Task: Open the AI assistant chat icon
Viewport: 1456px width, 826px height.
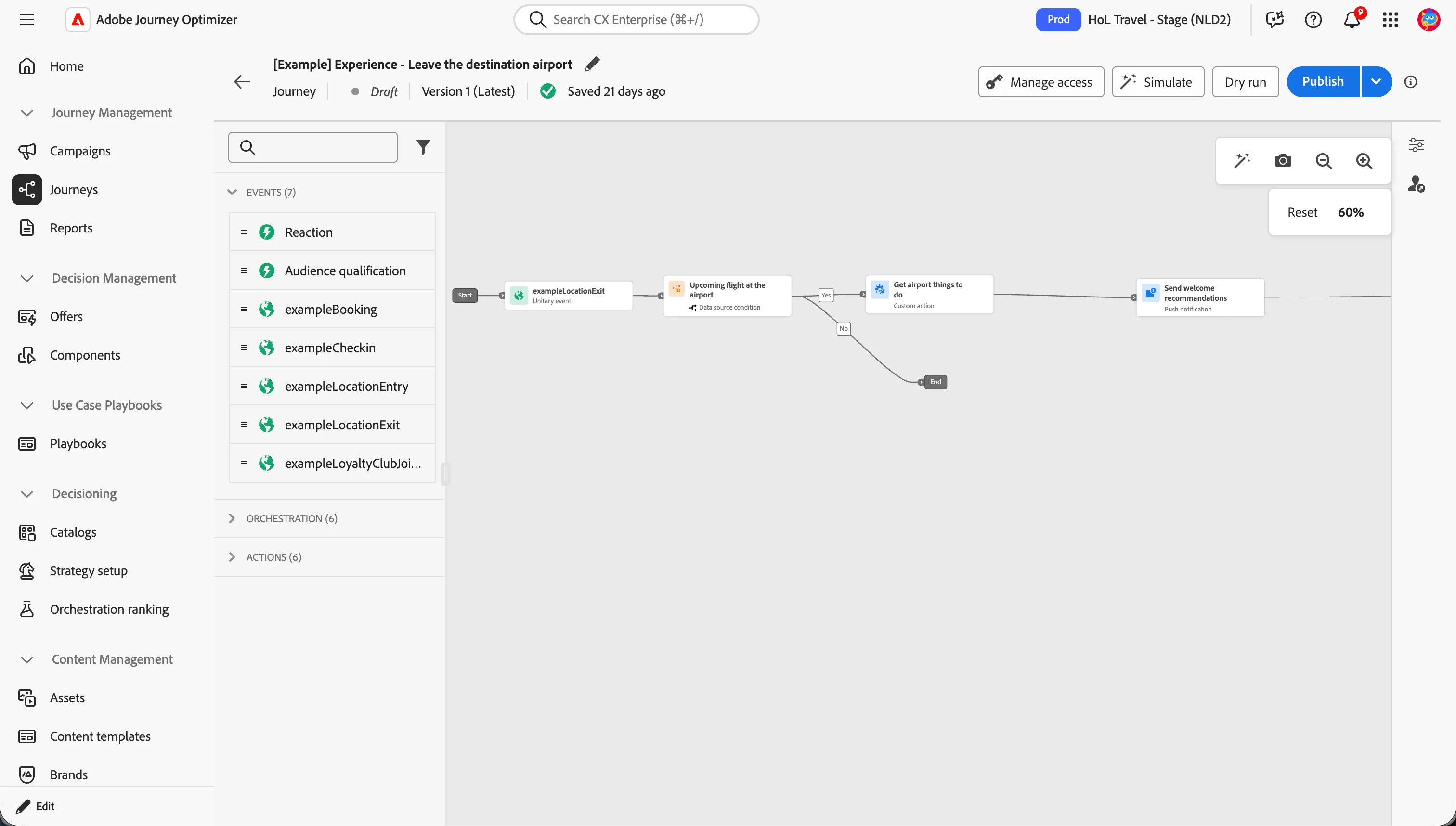Action: click(1274, 19)
